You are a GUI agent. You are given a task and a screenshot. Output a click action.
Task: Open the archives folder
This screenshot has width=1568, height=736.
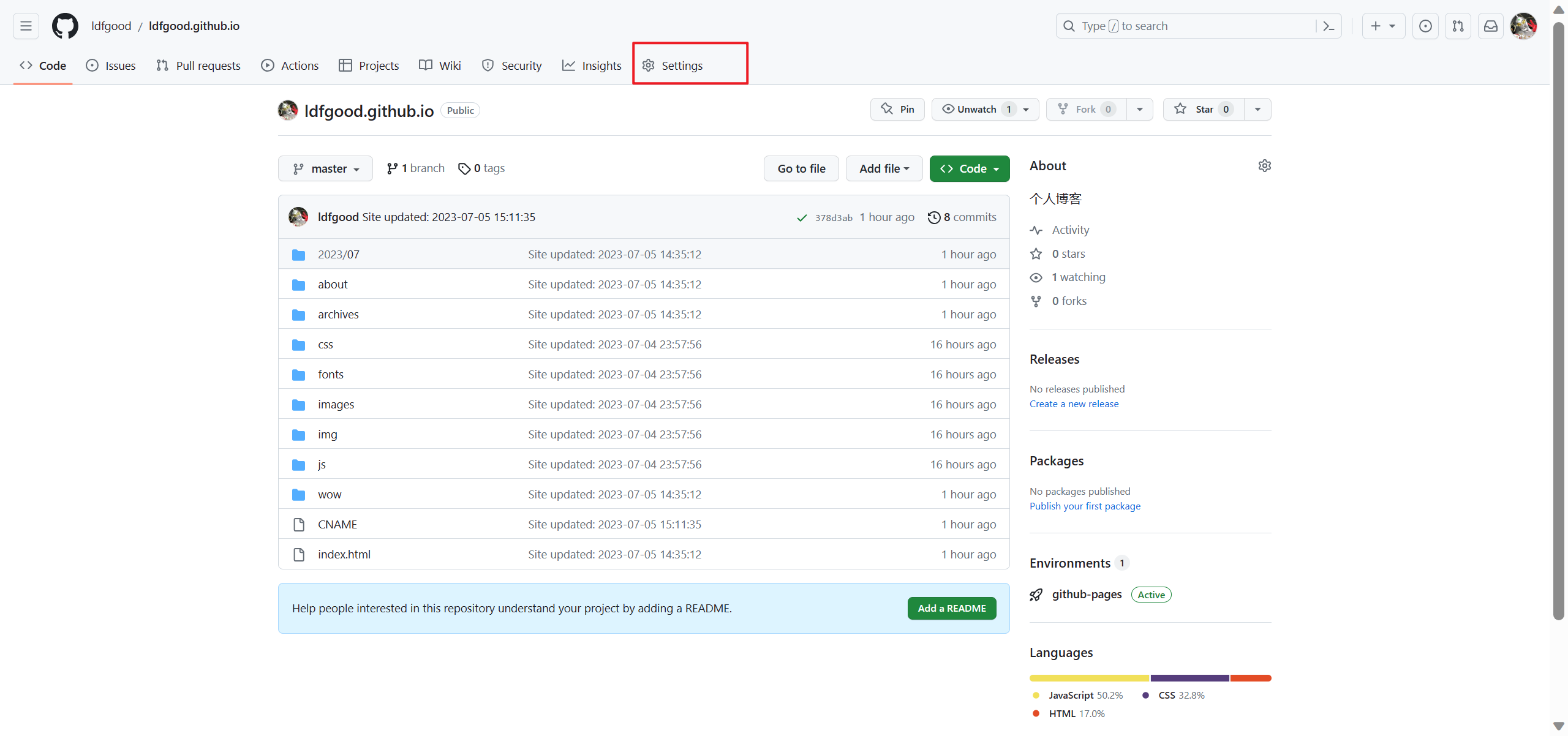tap(338, 315)
